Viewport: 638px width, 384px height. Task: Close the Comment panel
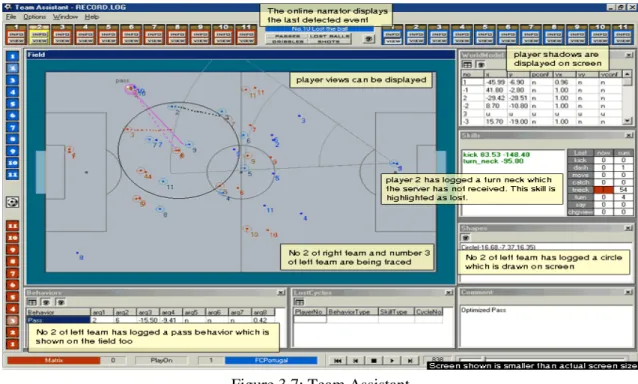point(629,292)
